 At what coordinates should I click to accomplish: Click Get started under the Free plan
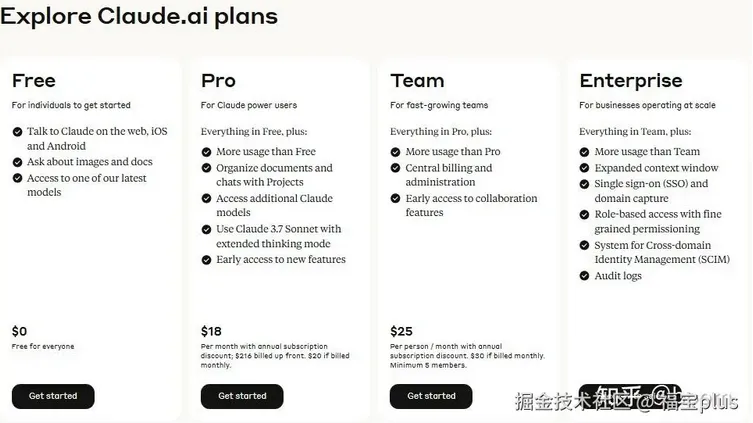pos(53,396)
